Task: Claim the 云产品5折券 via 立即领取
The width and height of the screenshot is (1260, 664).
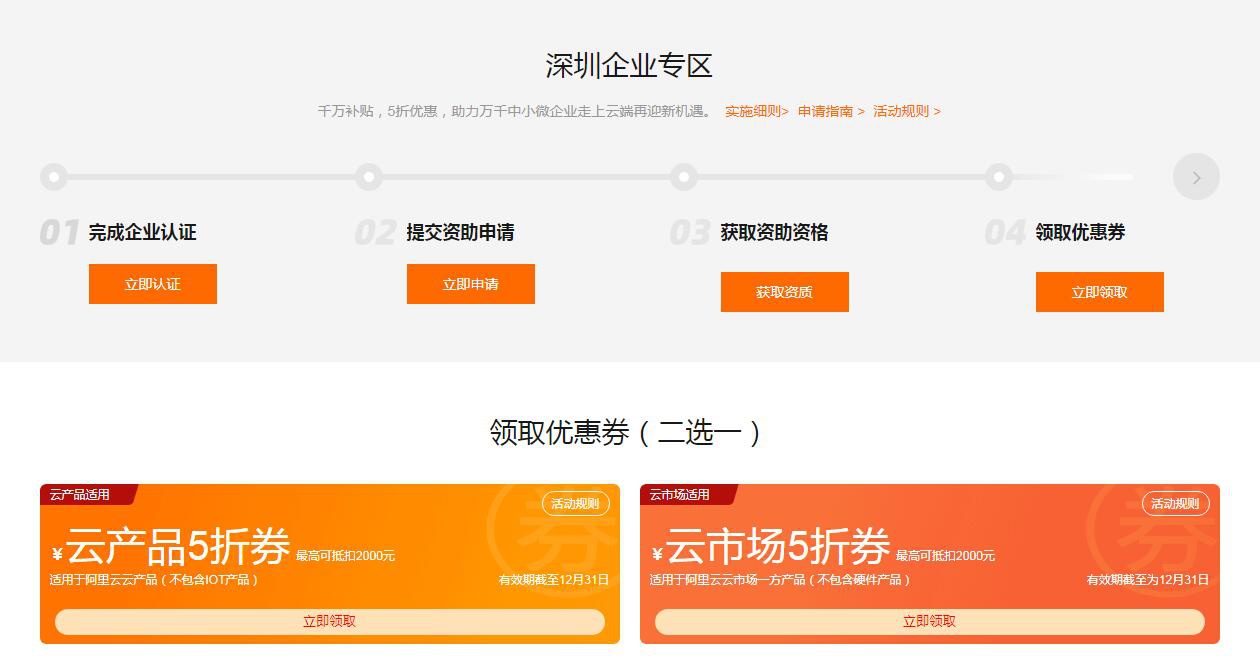Action: coord(330,621)
